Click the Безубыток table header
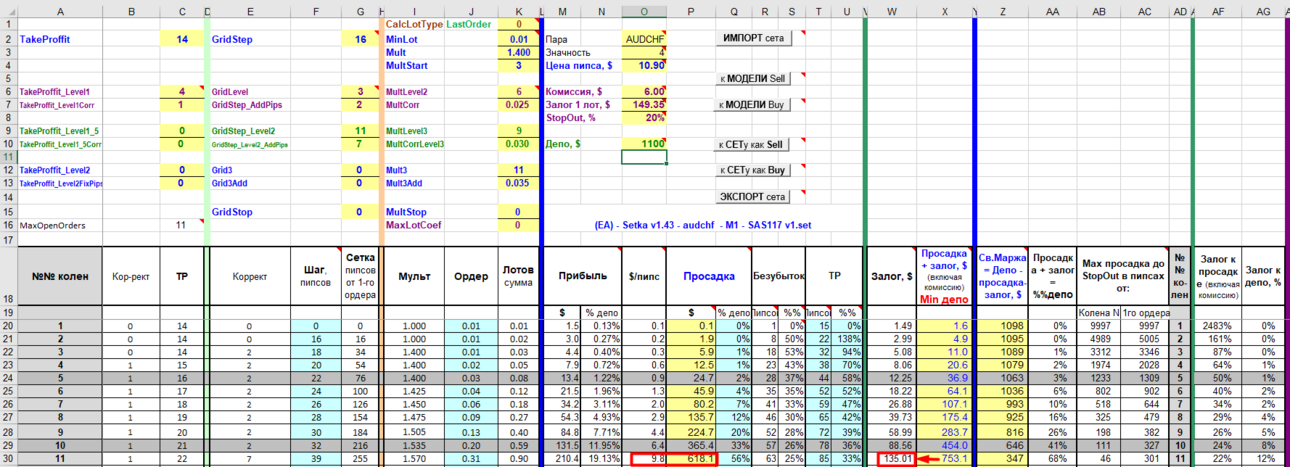The height and width of the screenshot is (467, 1290). point(778,276)
